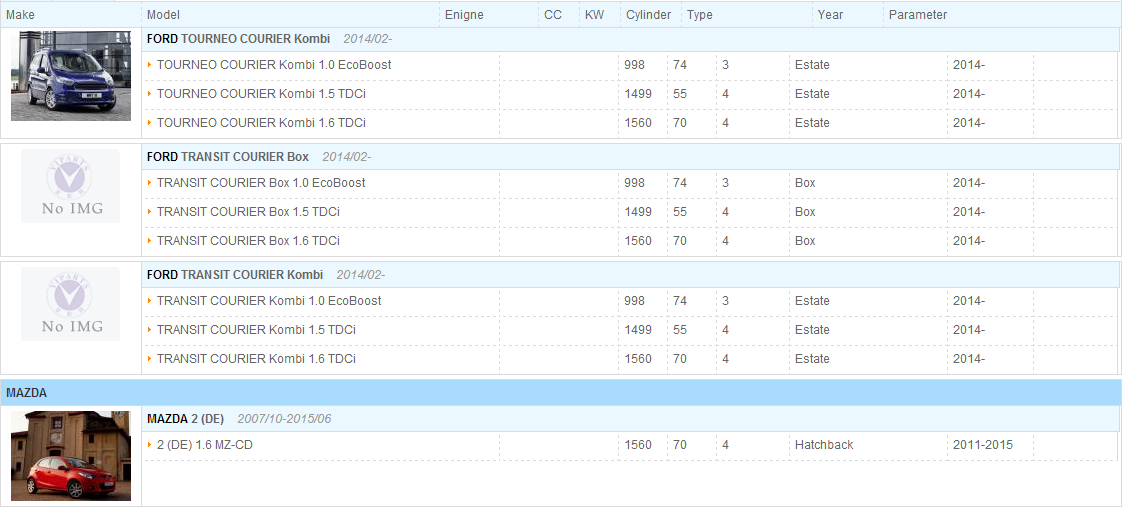Screen dimensions: 1124x508
Task: Click the Year column header
Action: (x=830, y=15)
